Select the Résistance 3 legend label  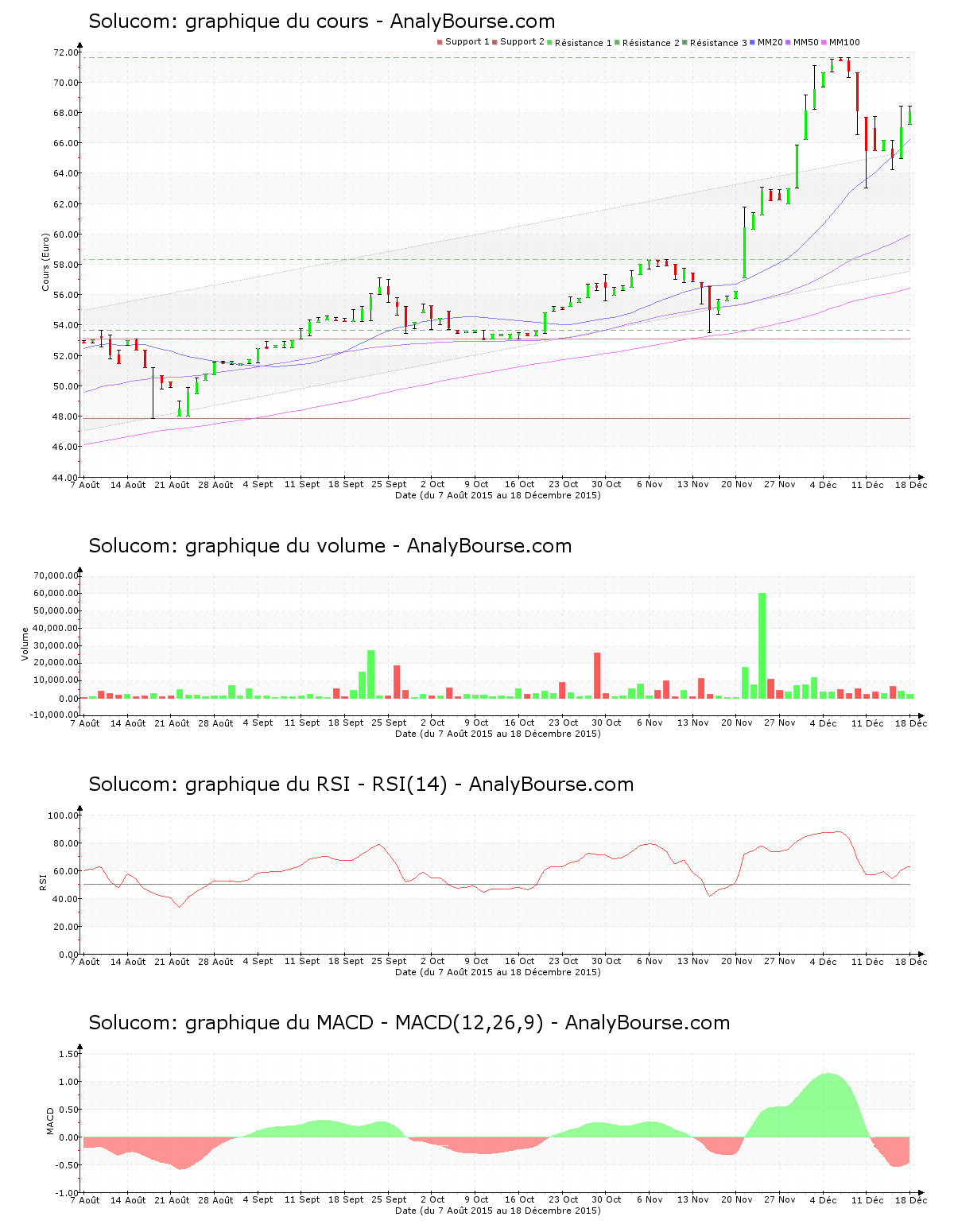[x=718, y=42]
